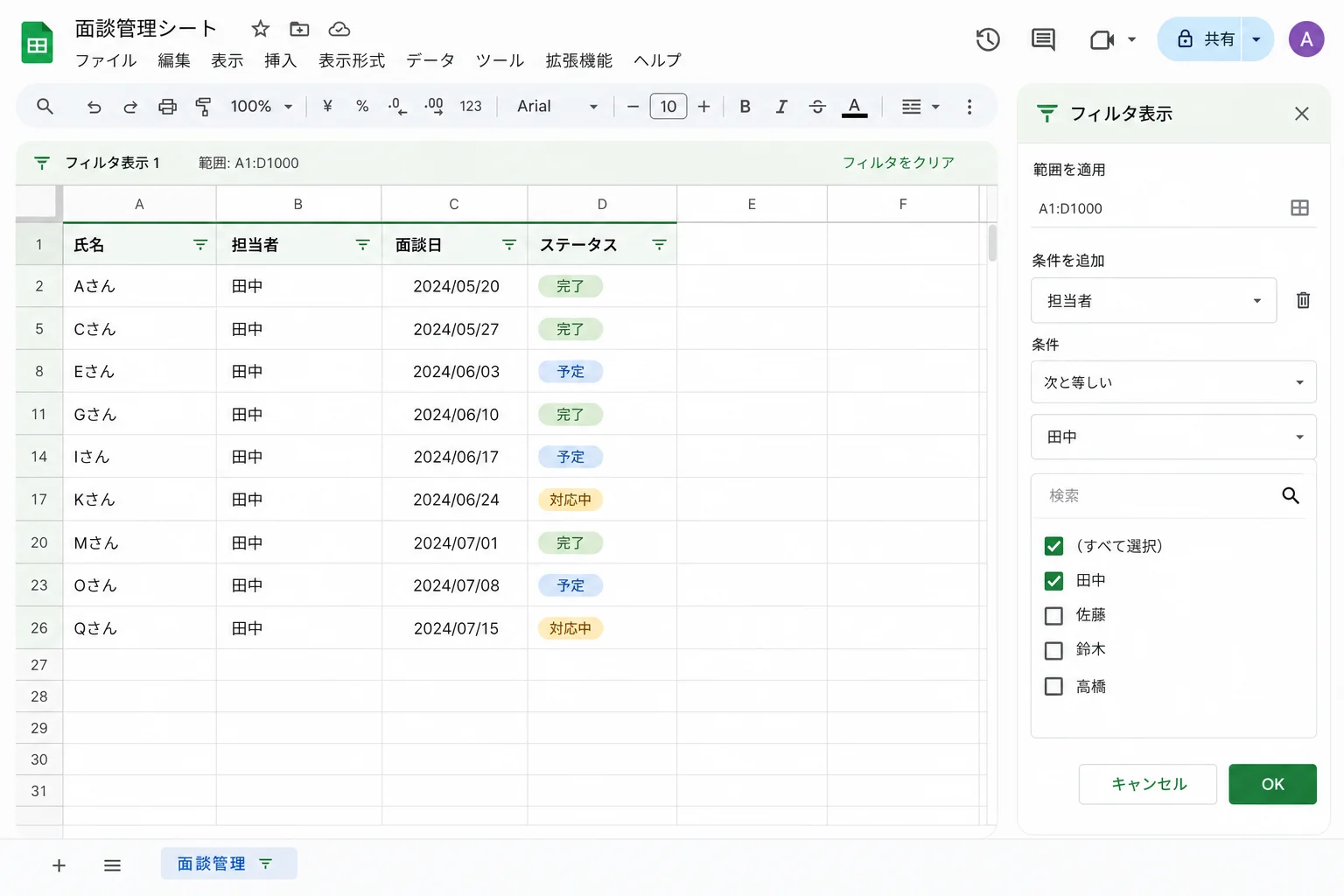Click フィルタをクリア link
This screenshot has height=896, width=1344.
pos(899,163)
